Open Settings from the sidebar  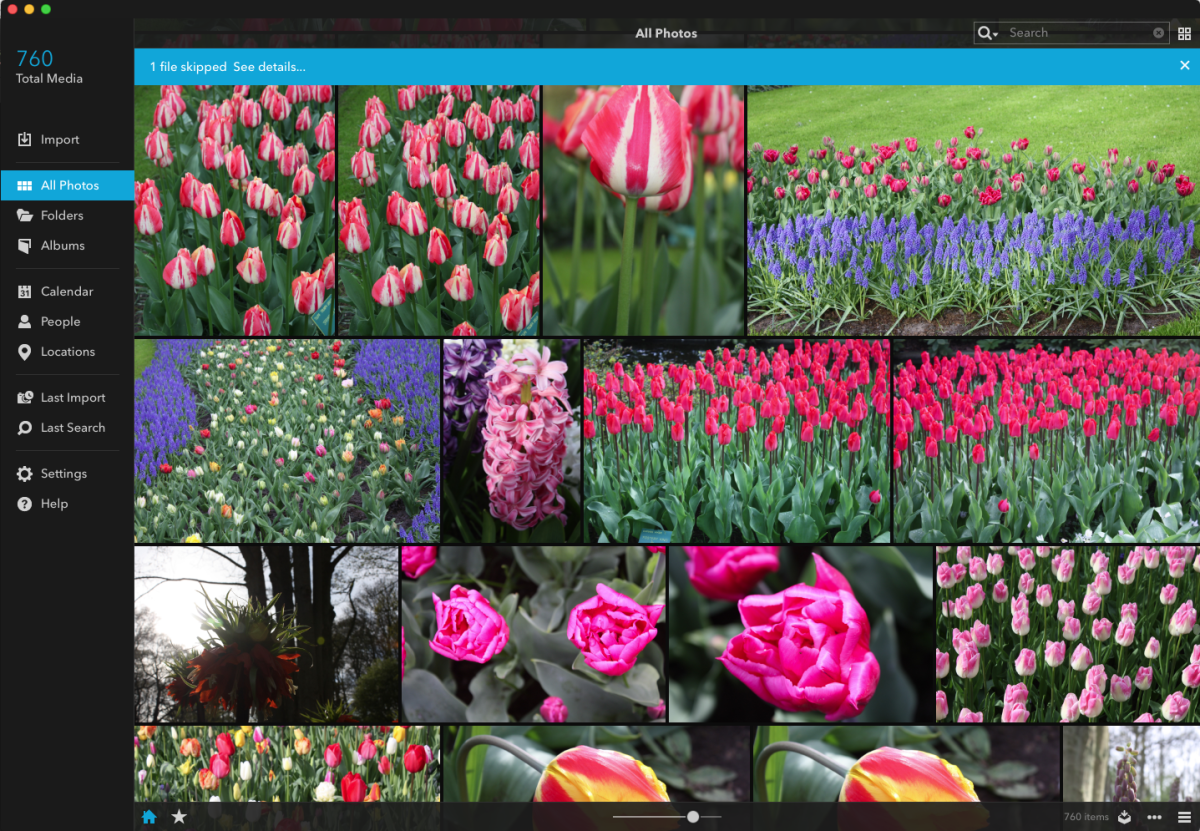[x=63, y=474]
